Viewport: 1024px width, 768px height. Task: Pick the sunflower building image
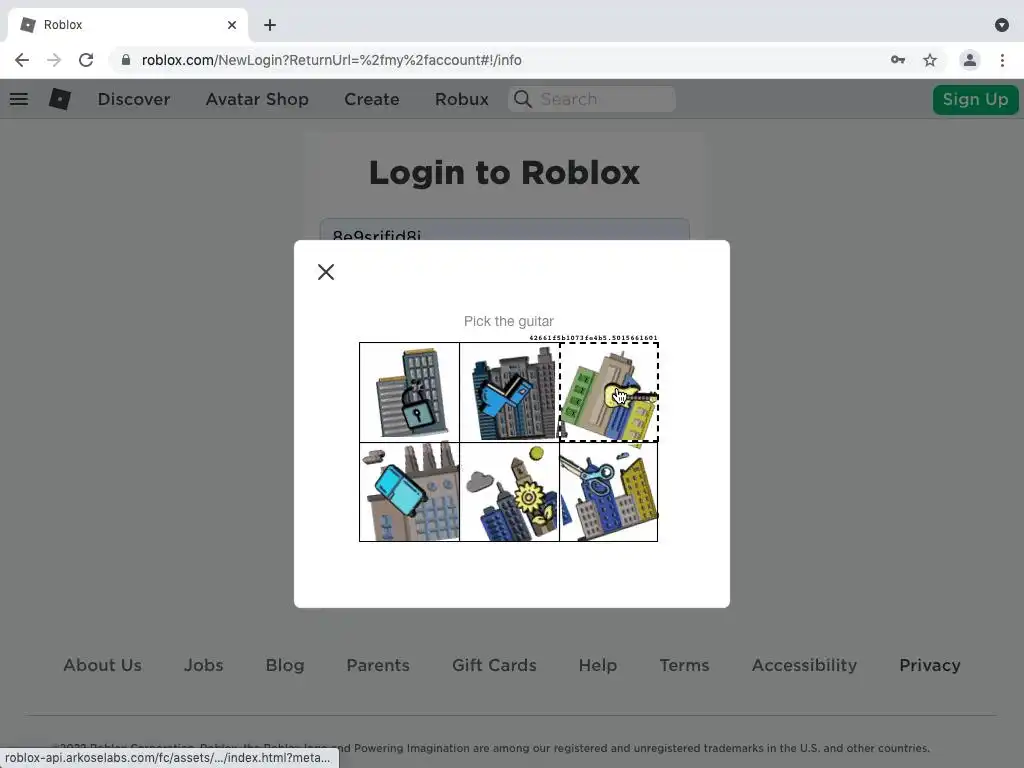pyautogui.click(x=509, y=492)
